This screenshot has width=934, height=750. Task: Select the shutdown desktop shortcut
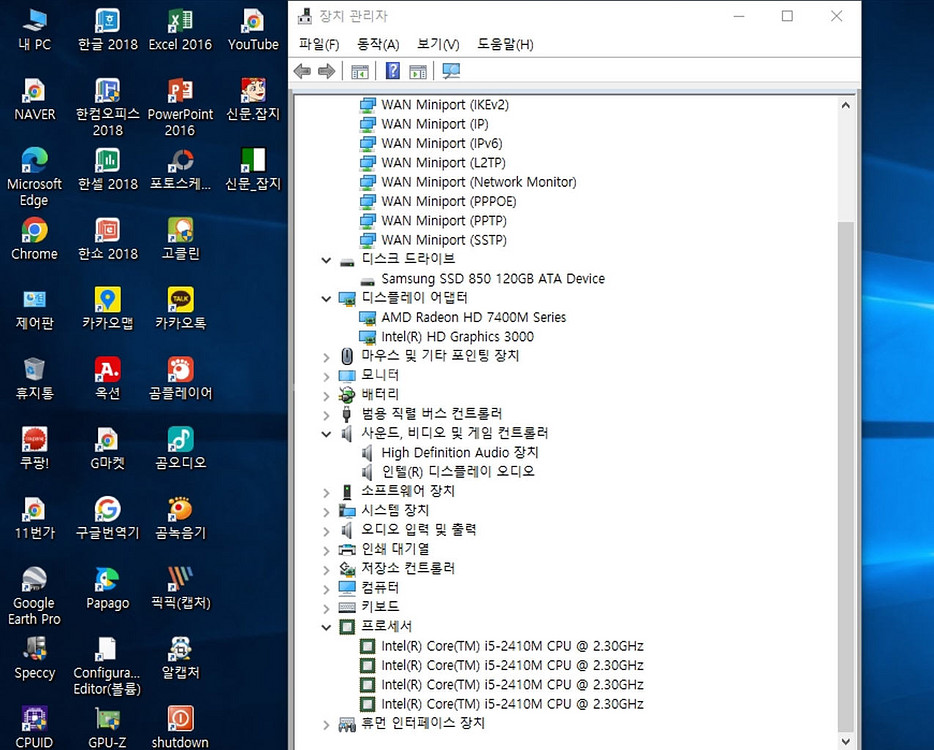180,727
